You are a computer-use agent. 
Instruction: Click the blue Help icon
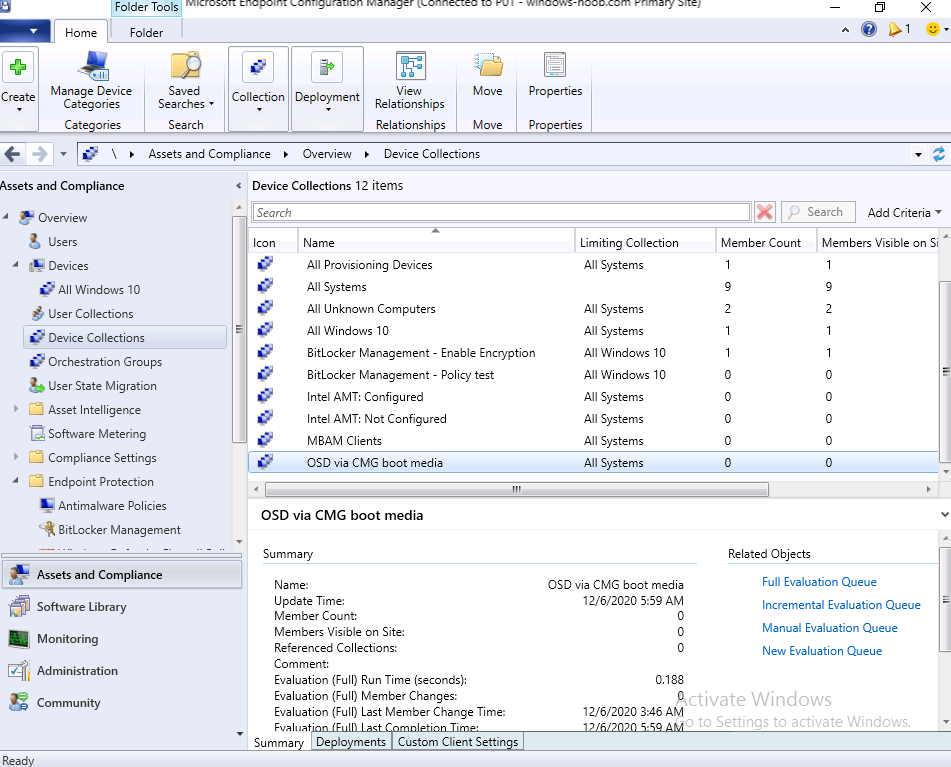(869, 29)
